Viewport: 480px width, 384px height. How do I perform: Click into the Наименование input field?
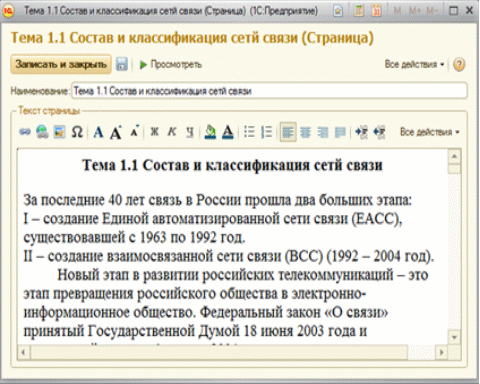pos(269,91)
